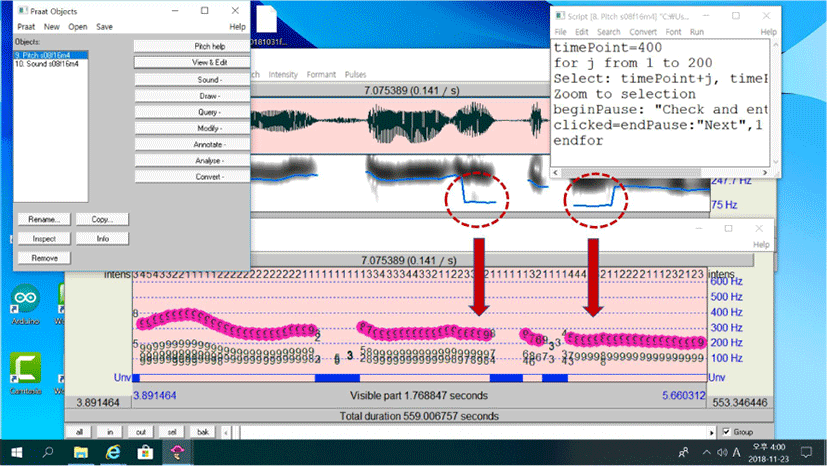
Task: Open Search menu in Script window
Action: [608, 32]
